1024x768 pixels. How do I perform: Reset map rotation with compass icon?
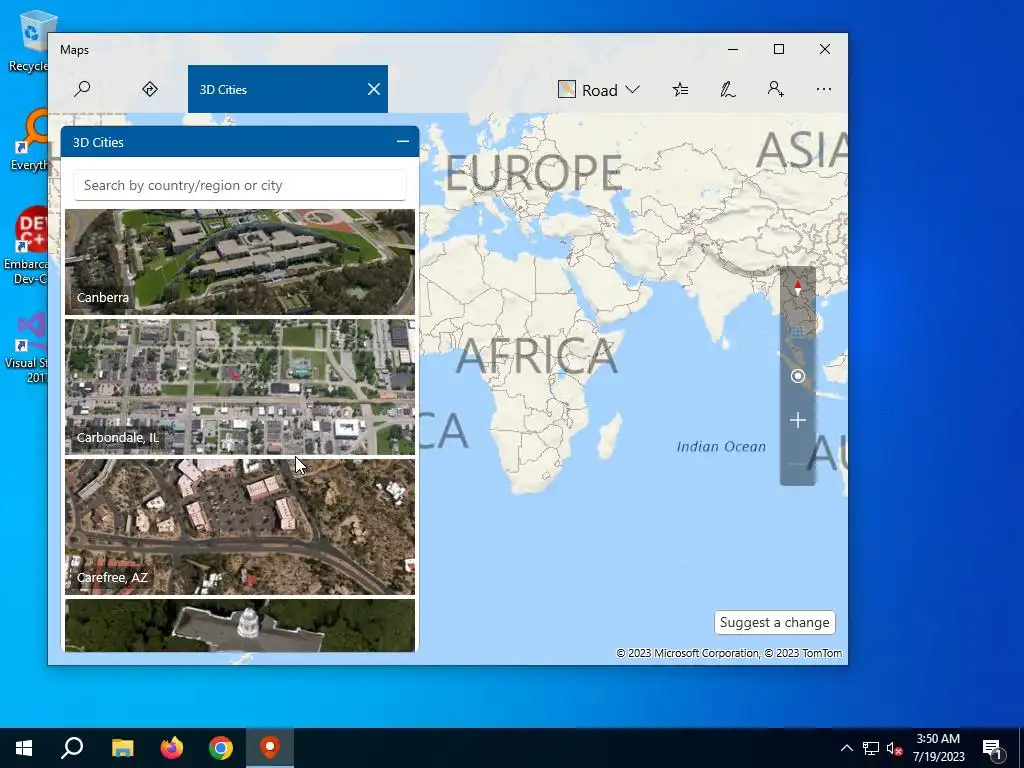tap(797, 287)
